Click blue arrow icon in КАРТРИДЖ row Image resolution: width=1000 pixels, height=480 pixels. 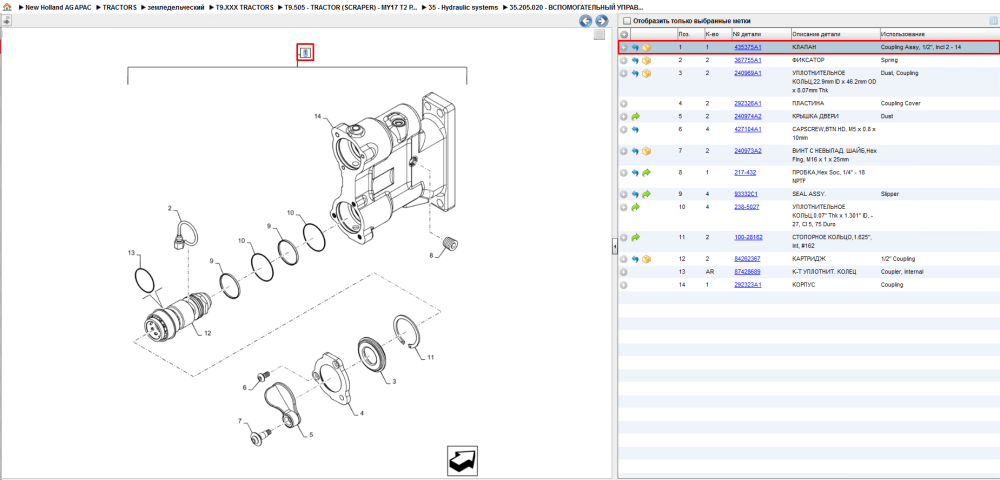[635, 259]
